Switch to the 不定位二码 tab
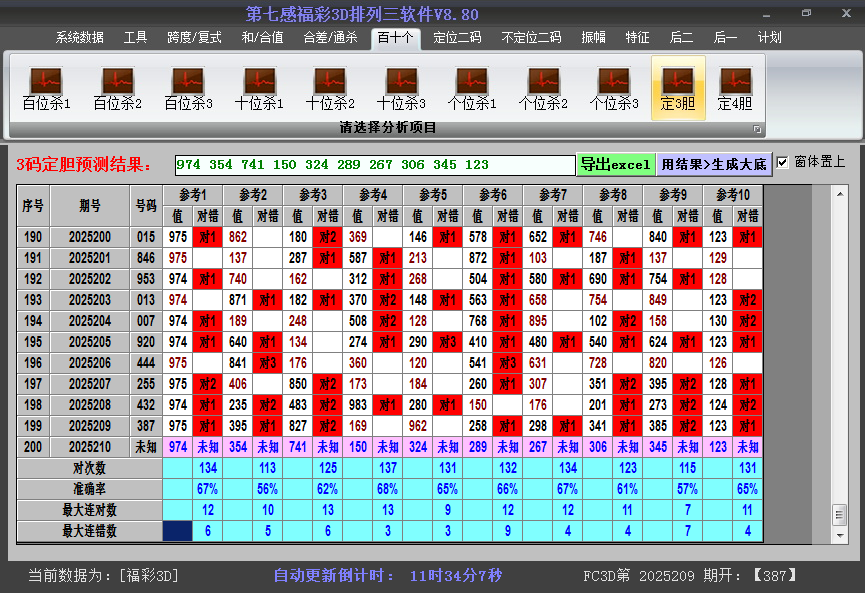This screenshot has width=865, height=593. coord(531,38)
